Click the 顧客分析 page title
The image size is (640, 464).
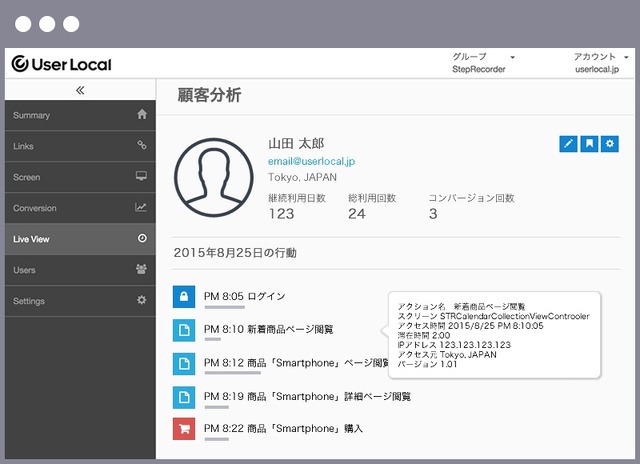[209, 95]
